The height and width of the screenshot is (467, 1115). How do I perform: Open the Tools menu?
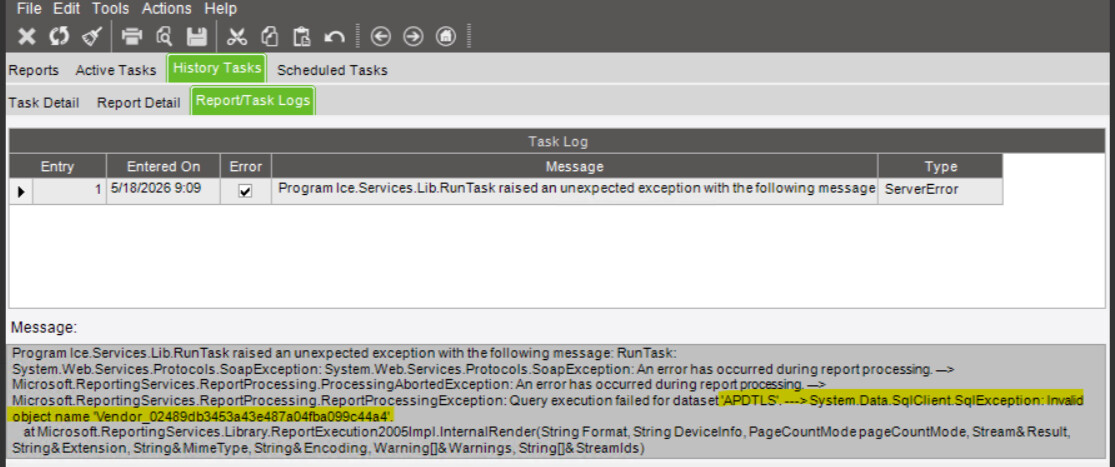(111, 9)
